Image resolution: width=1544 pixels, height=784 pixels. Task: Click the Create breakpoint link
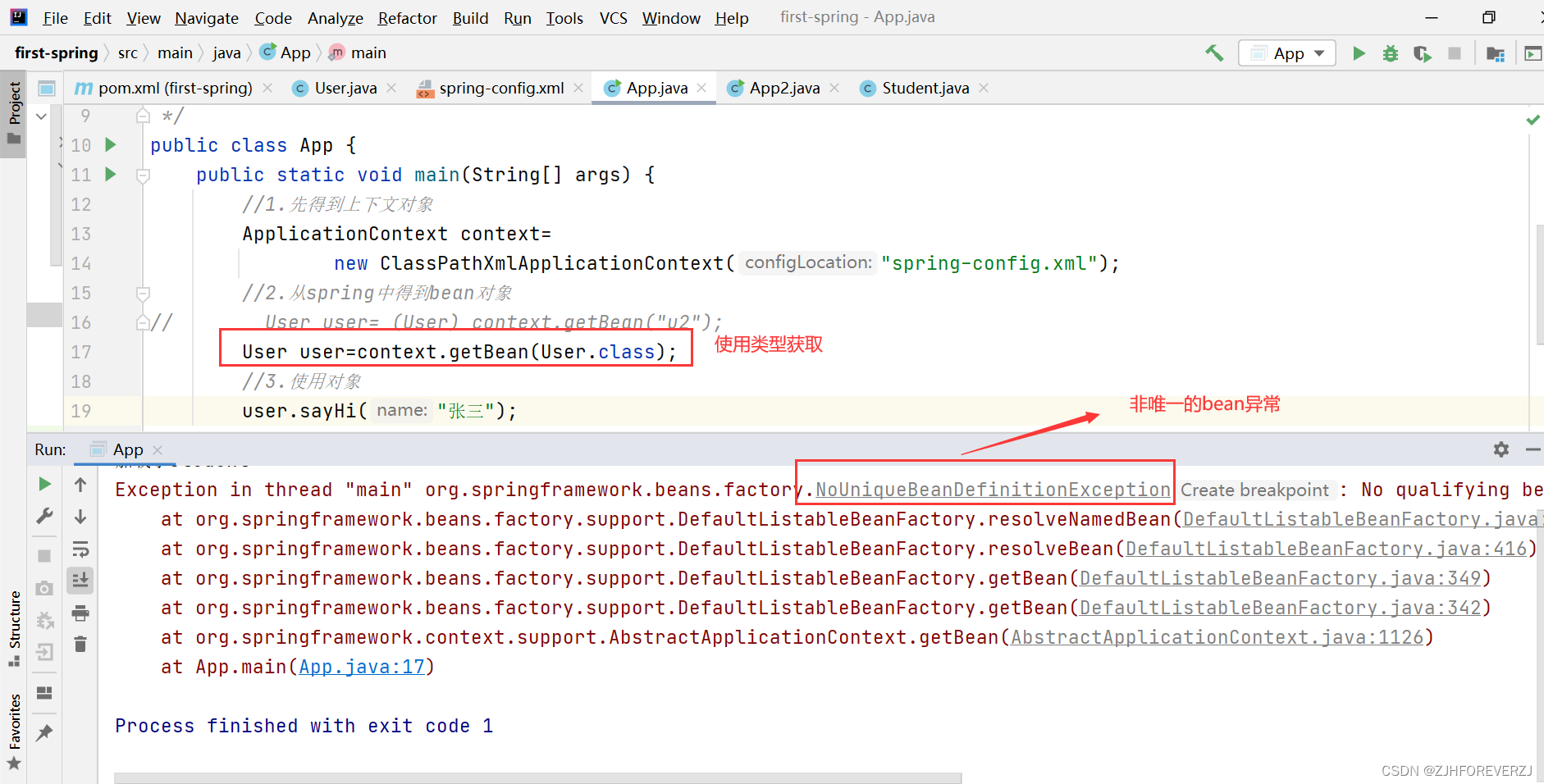(x=1254, y=490)
